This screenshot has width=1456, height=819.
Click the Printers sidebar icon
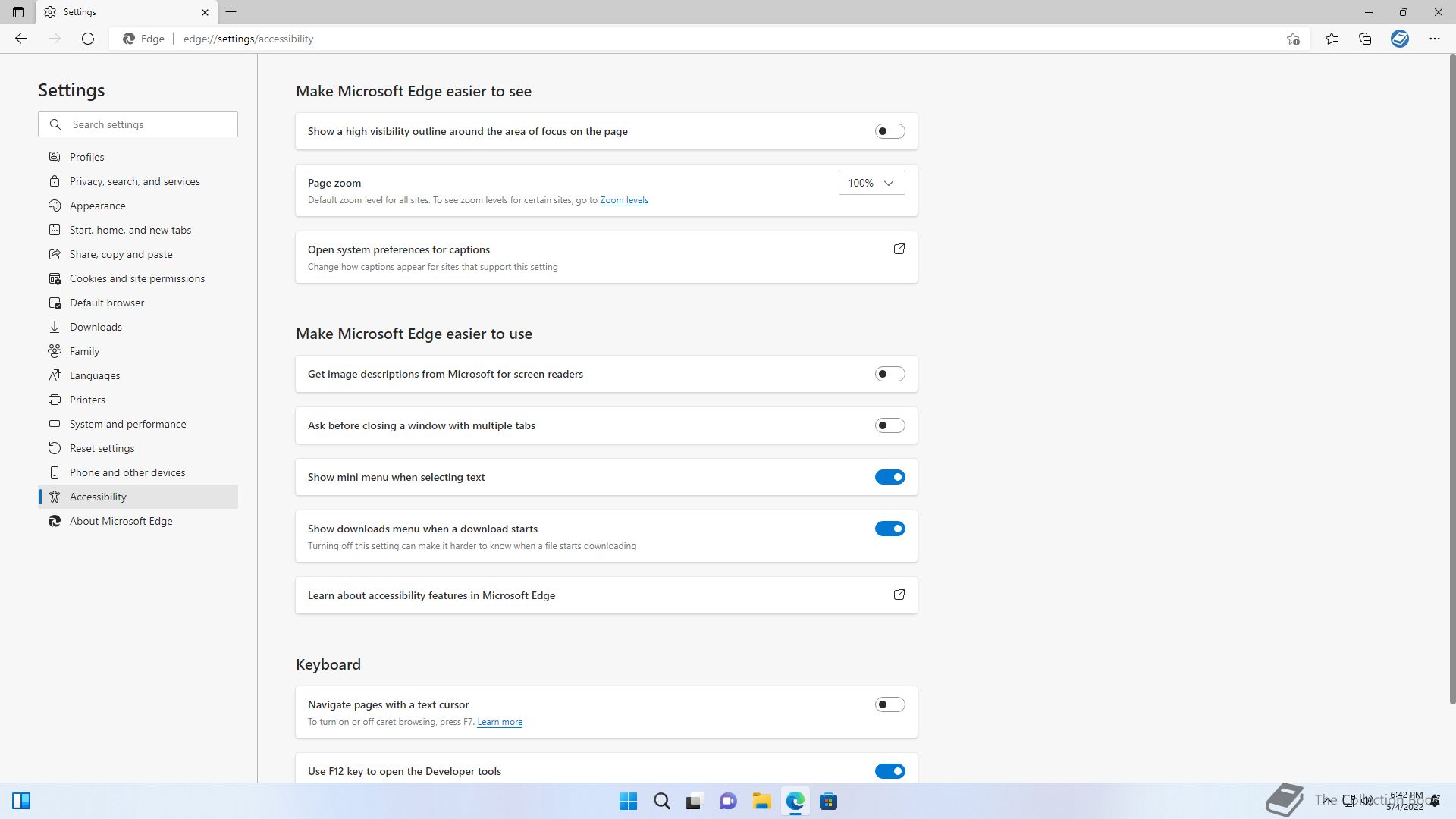tap(55, 400)
